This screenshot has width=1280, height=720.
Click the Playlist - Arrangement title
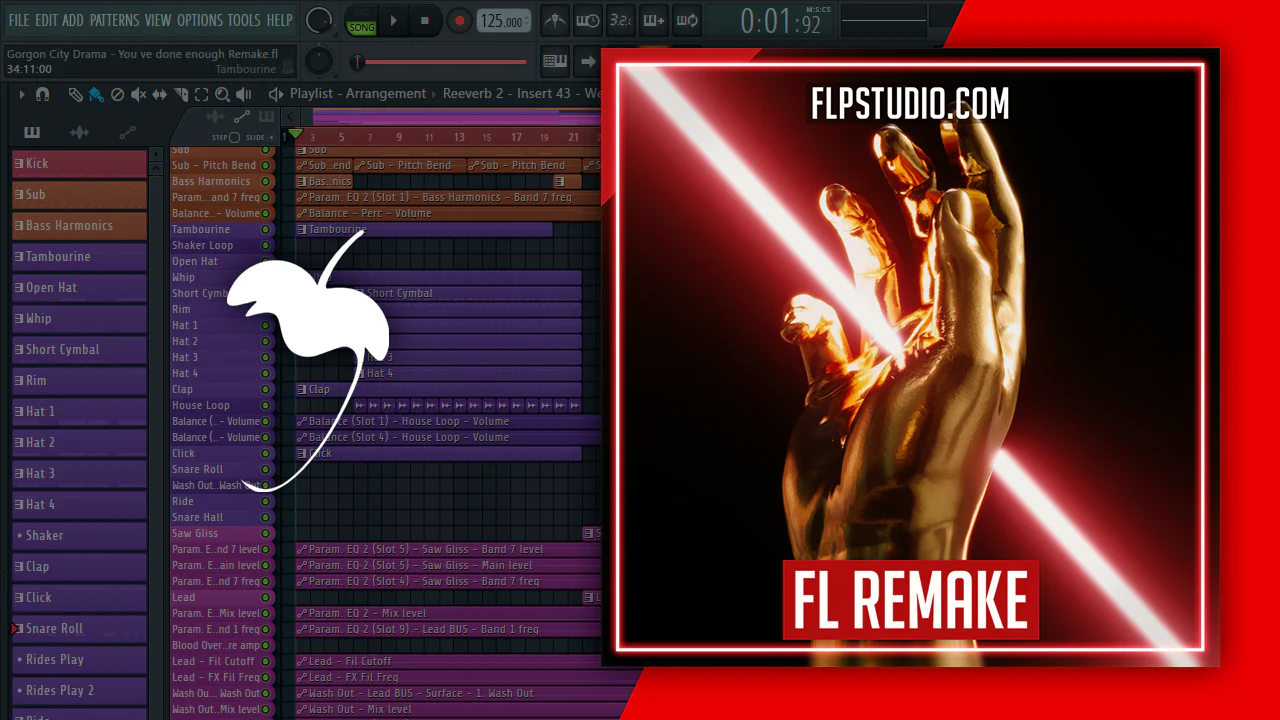pyautogui.click(x=358, y=94)
